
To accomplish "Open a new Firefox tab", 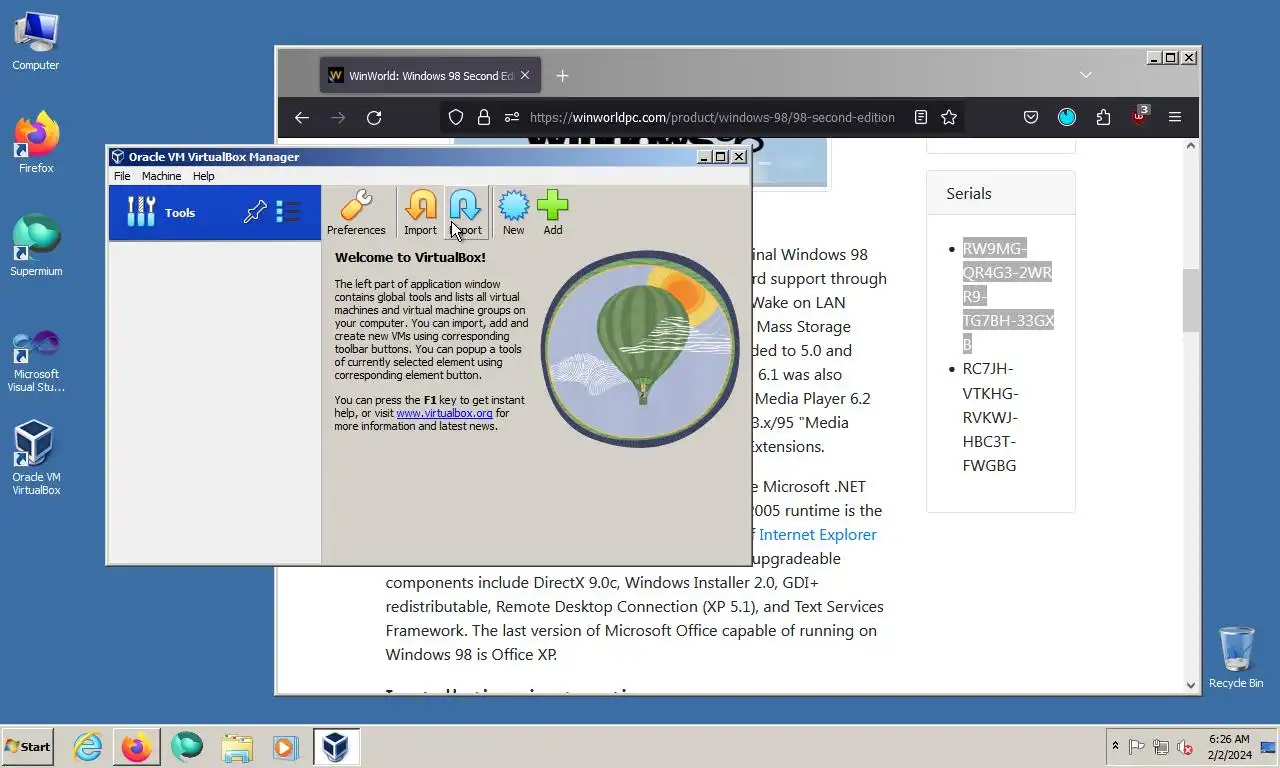I will pyautogui.click(x=562, y=76).
